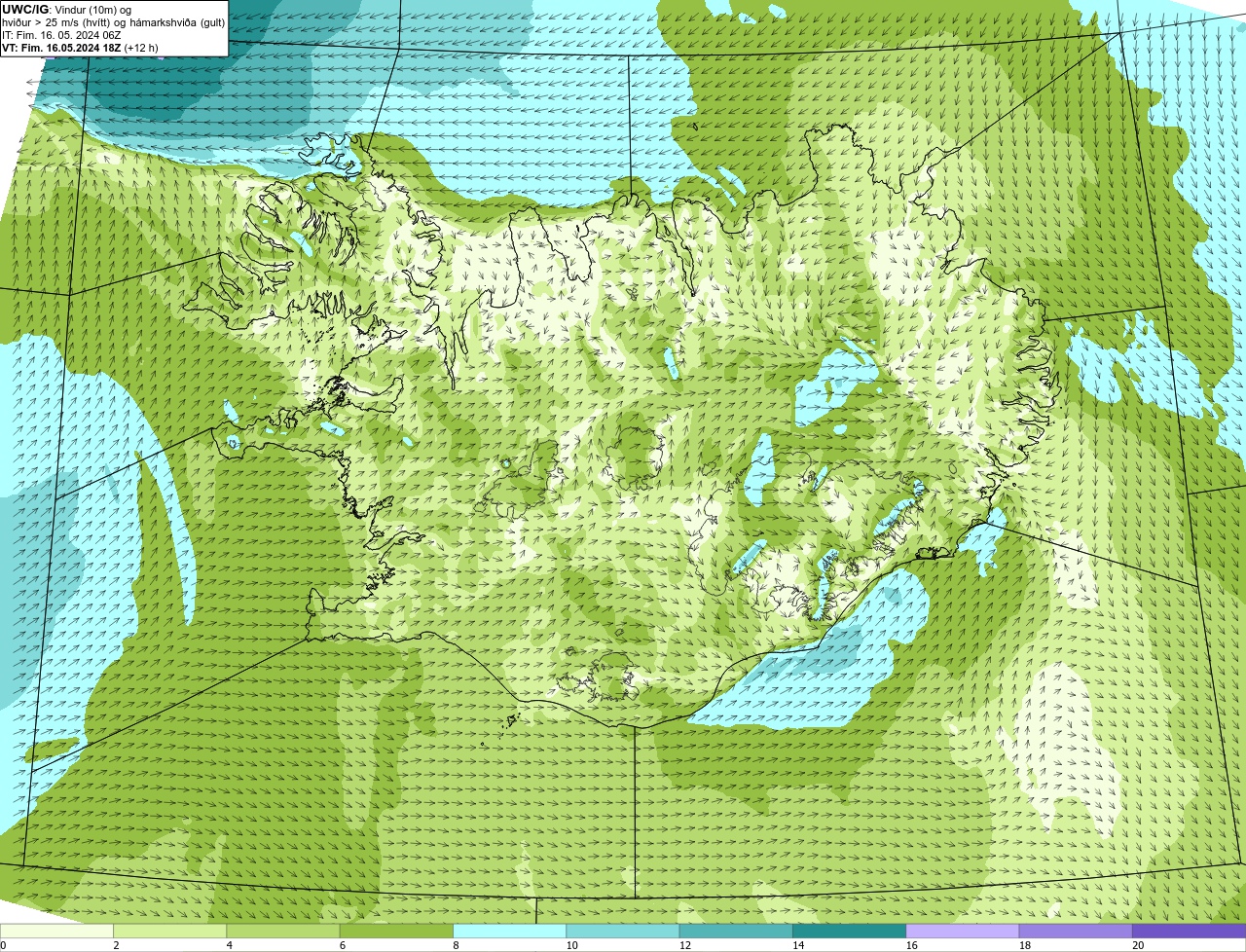Viewport: 1246px width, 952px height.
Task: Pick the 4–6 m/s green legend swatch
Action: coord(283,931)
